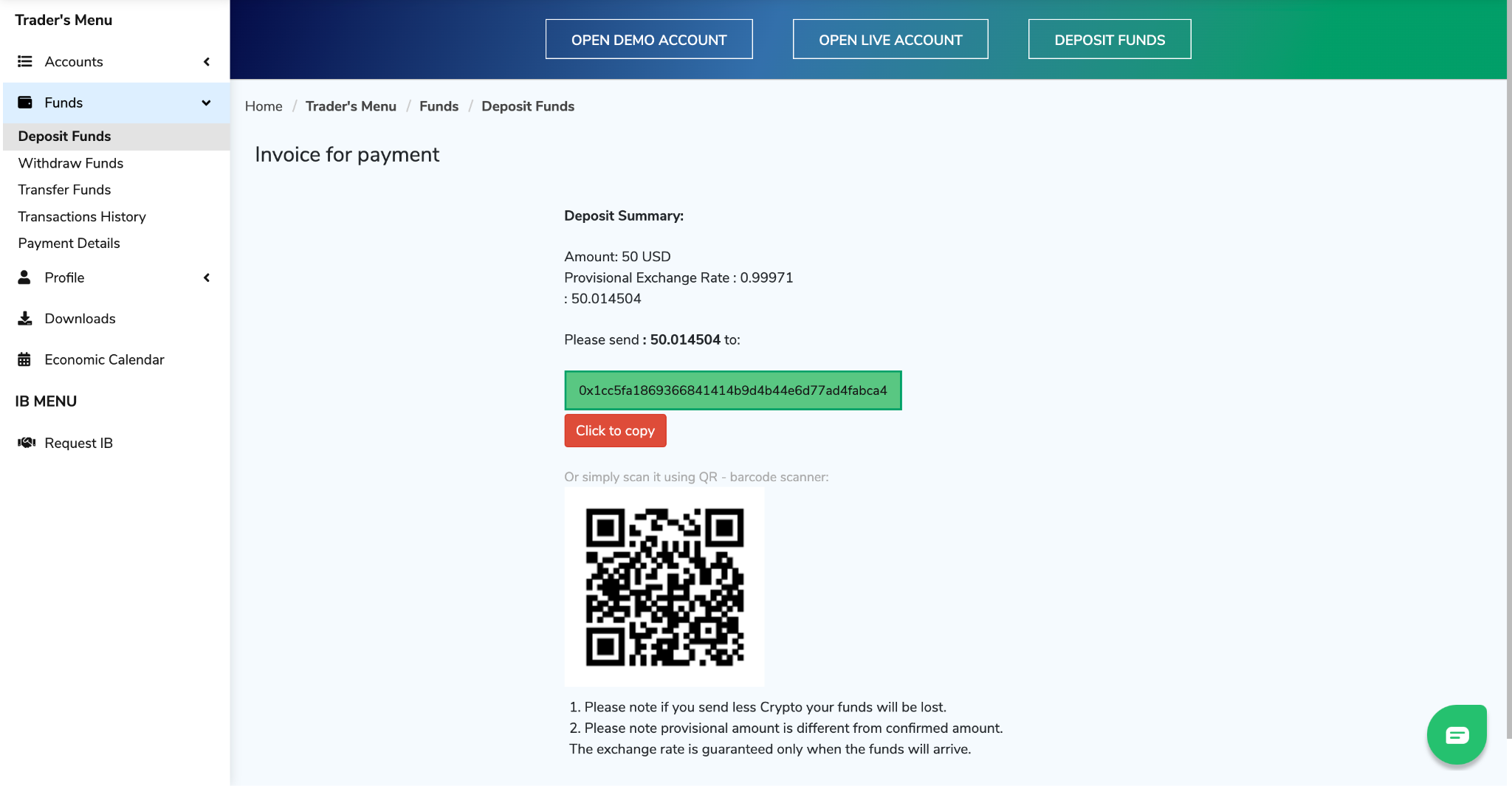This screenshot has height=786, width=1512.
Task: Click the 'IB MENU' sidebar heading
Action: (46, 401)
